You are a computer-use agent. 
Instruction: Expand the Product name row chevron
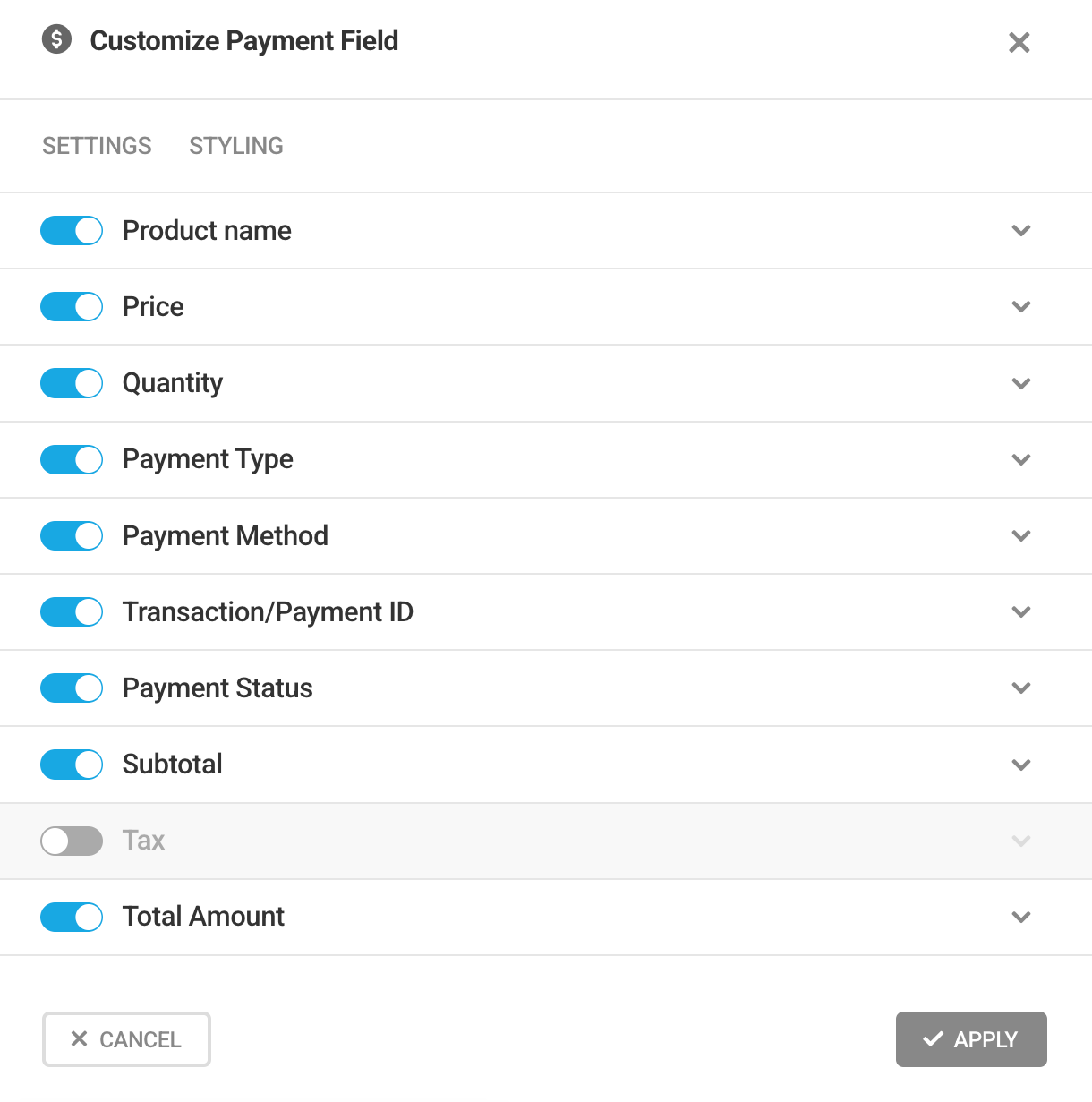coord(1021,230)
